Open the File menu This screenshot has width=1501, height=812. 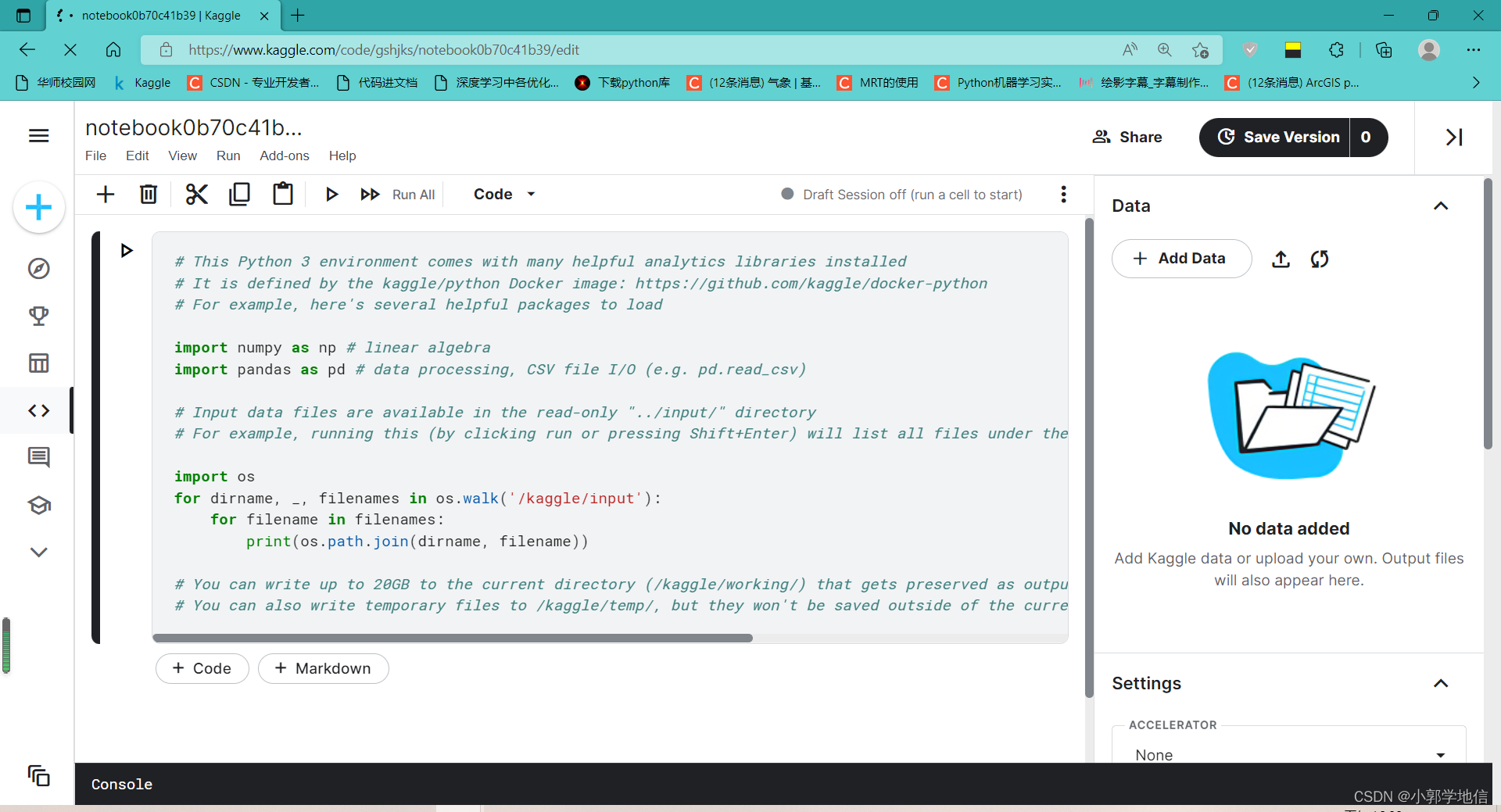[95, 156]
